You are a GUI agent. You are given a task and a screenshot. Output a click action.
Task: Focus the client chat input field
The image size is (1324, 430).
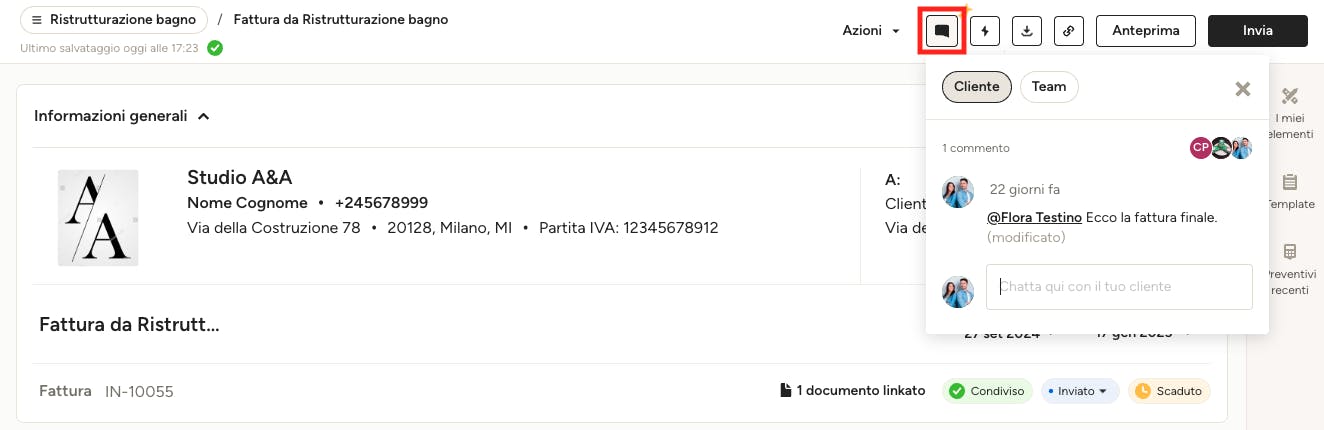[1119, 287]
